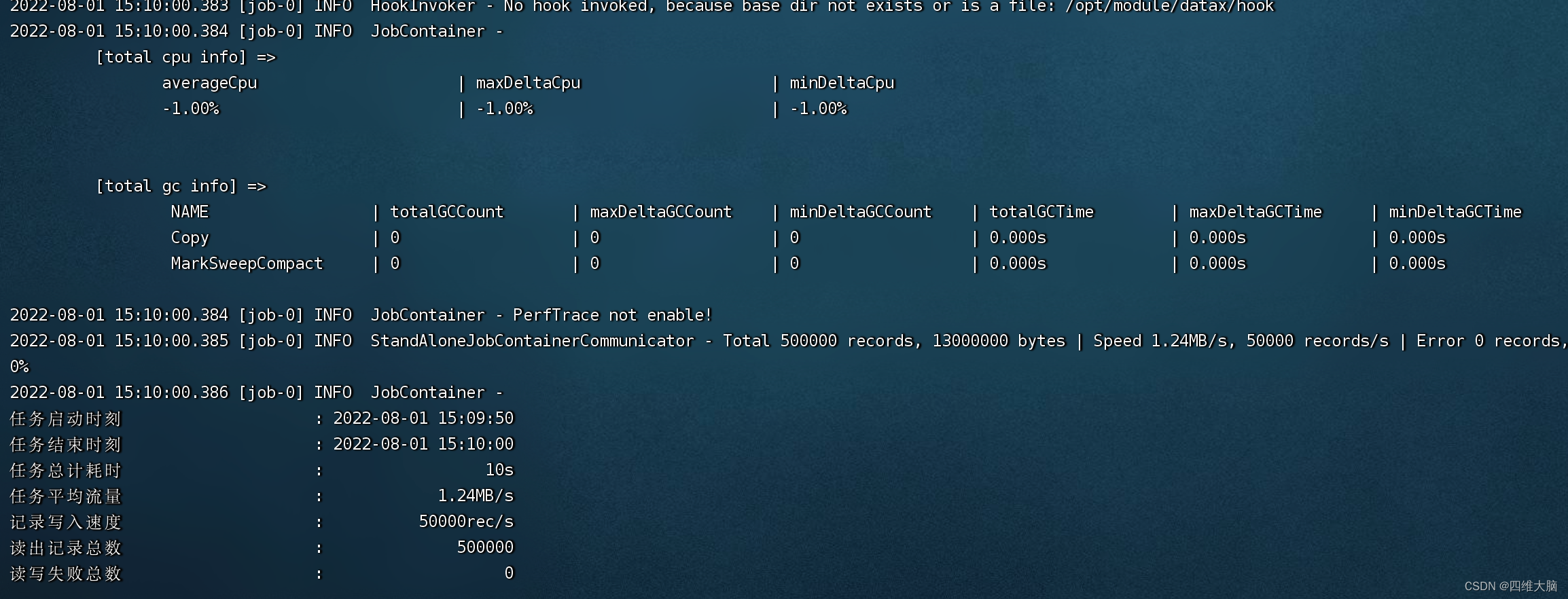Image resolution: width=1568 pixels, height=599 pixels.
Task: Click the maxDeltaCpu column header
Action: [x=528, y=83]
